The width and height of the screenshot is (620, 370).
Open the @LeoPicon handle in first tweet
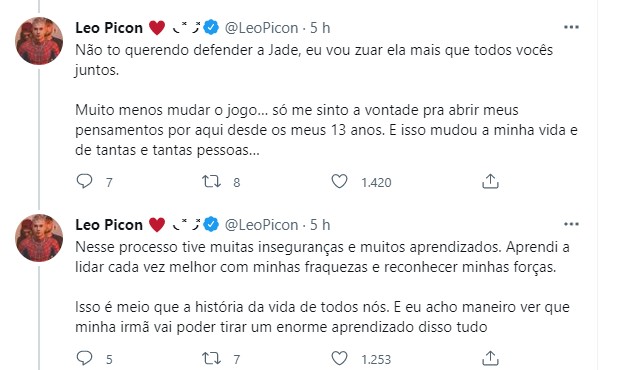coord(261,28)
